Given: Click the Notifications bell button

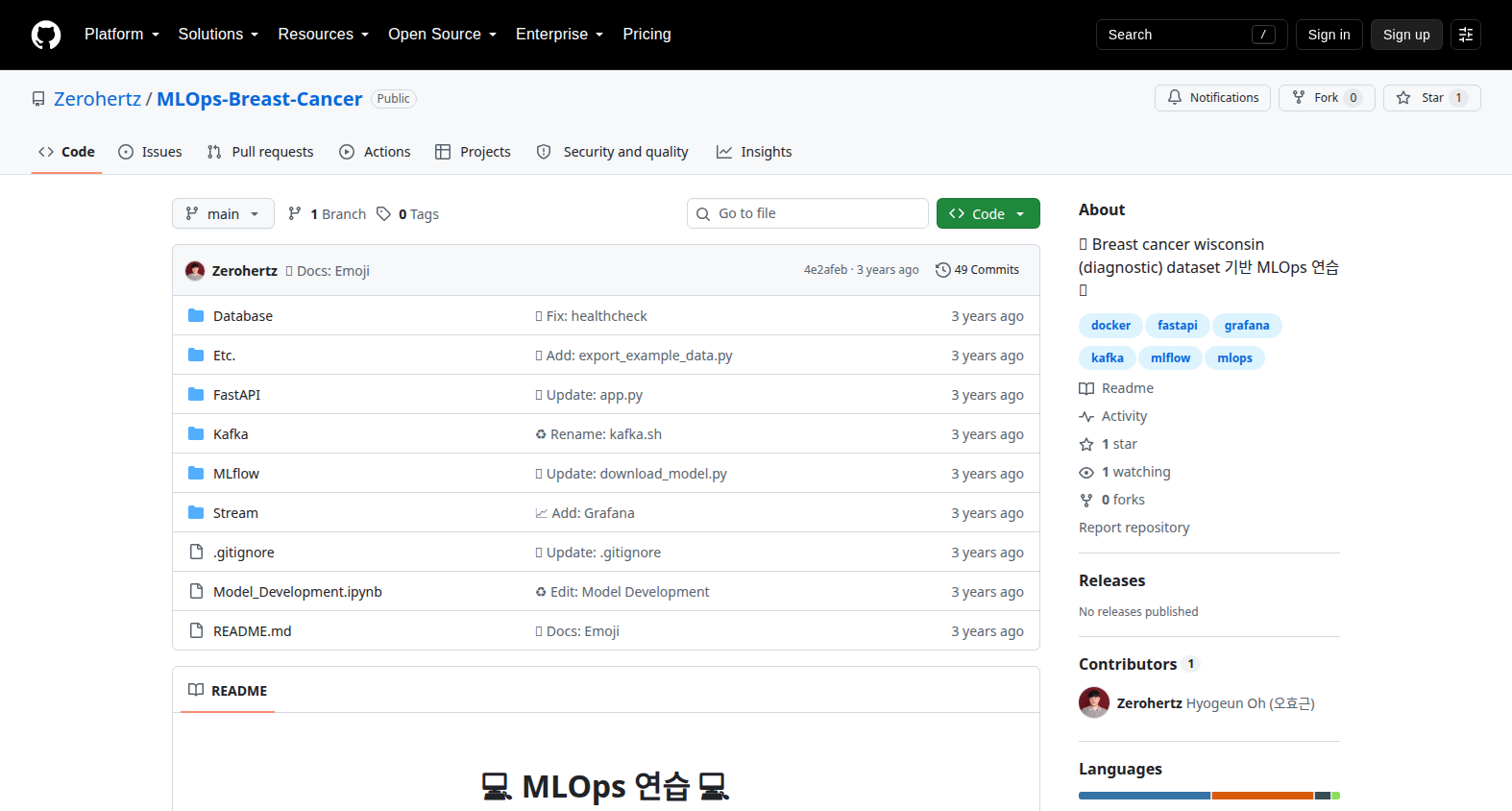Looking at the screenshot, I should pos(1212,98).
